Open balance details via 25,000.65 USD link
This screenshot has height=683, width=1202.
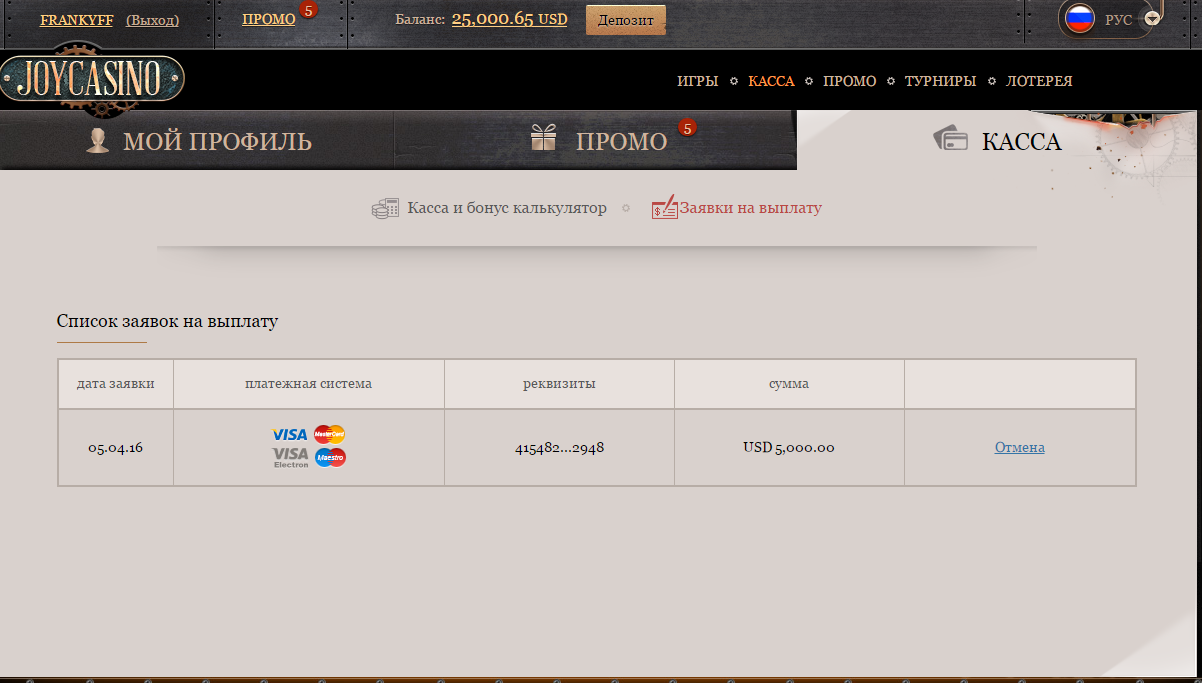(x=509, y=19)
